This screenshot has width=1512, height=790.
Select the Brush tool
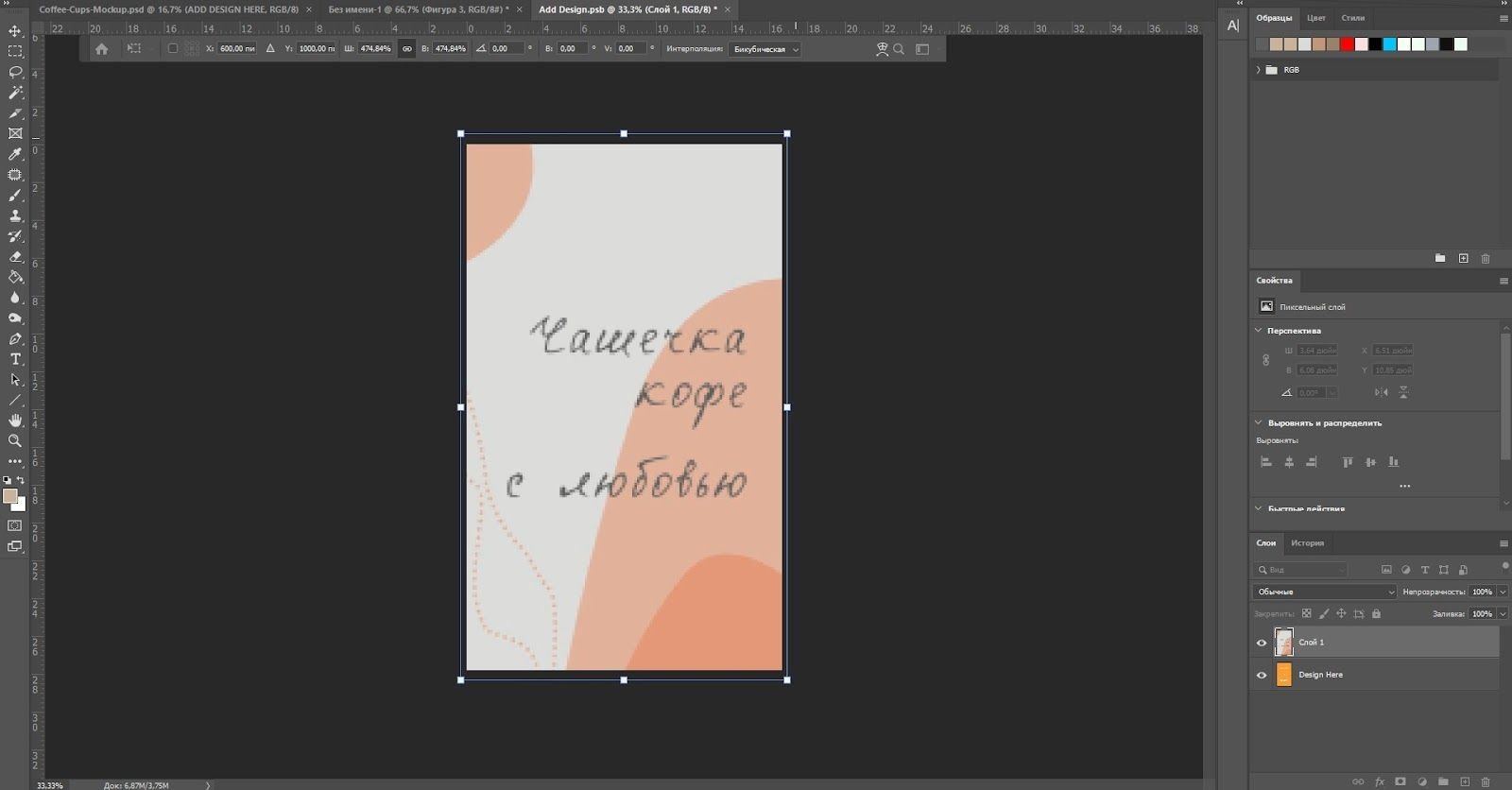pos(15,196)
